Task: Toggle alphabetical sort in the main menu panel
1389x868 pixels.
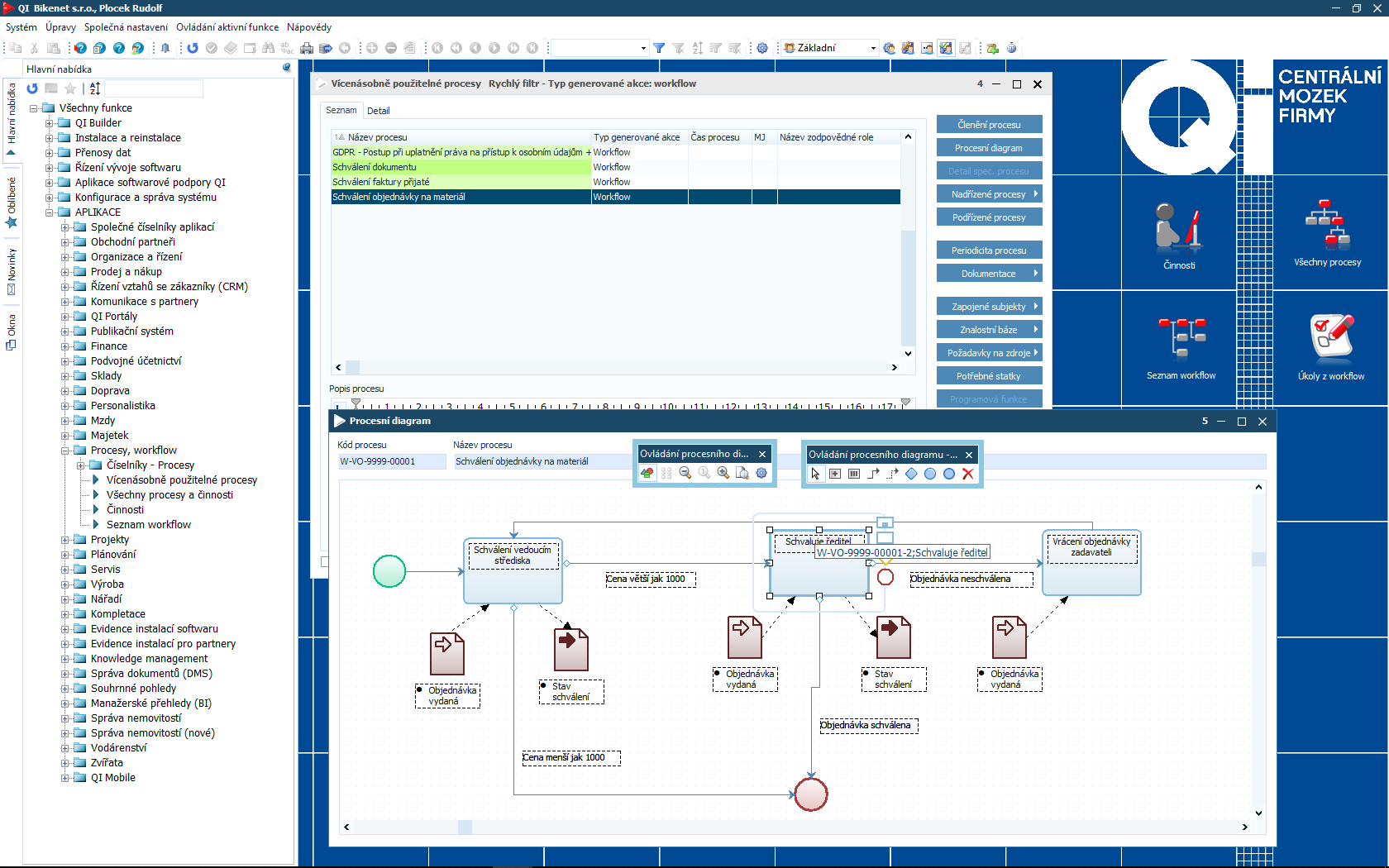Action: pyautogui.click(x=95, y=88)
